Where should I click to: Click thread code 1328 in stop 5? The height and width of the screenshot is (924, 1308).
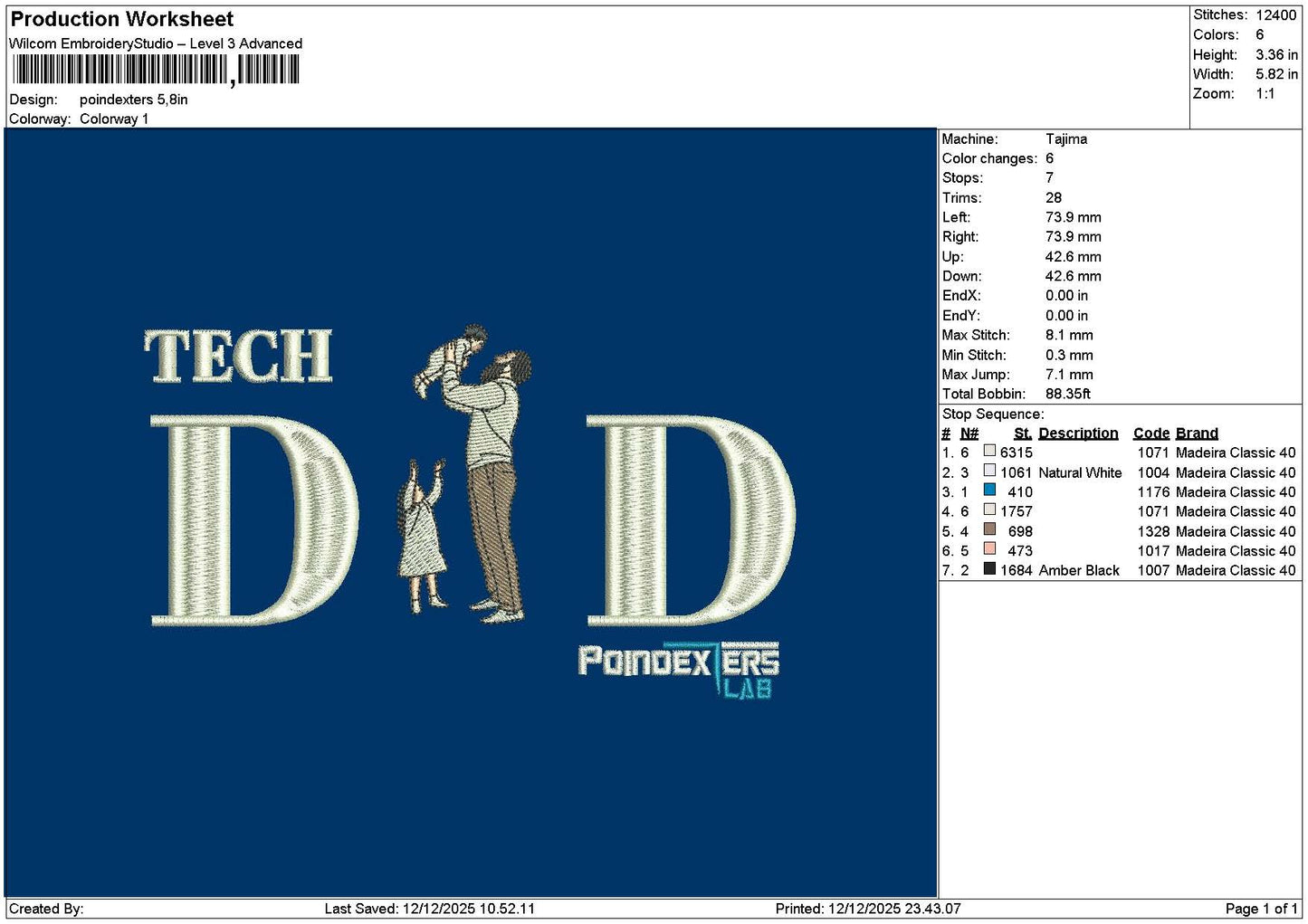coord(1153,531)
